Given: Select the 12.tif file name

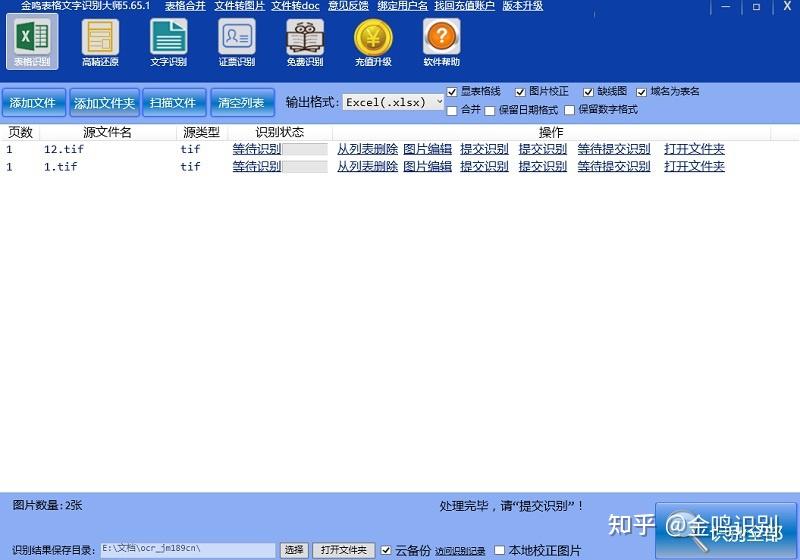Looking at the screenshot, I should coord(63,149).
